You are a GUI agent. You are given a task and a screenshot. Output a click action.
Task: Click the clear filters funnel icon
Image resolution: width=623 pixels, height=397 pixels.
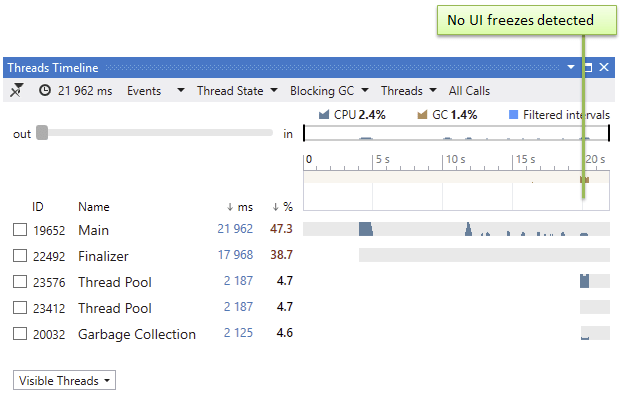click(17, 90)
